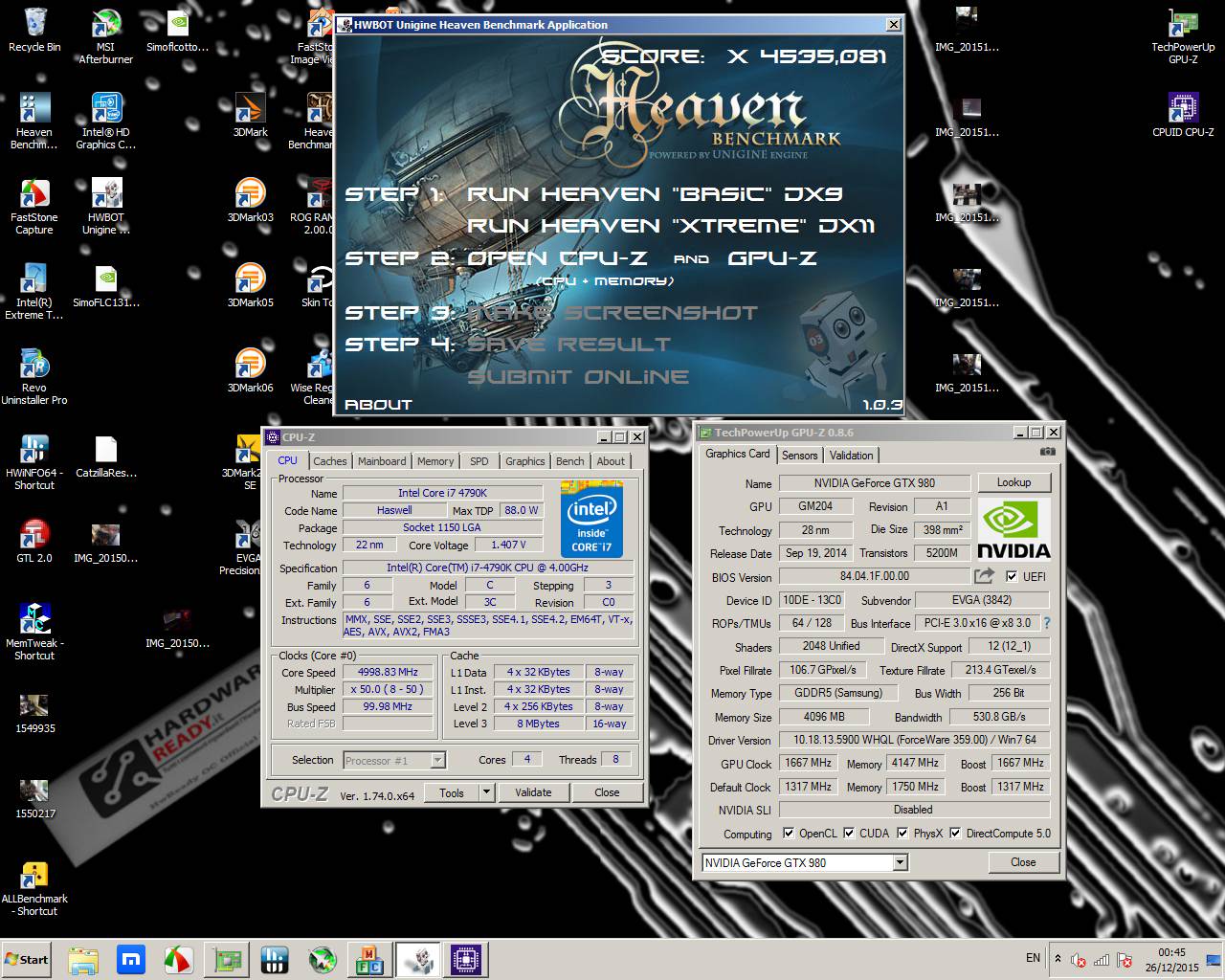Open ALLBenchmark shortcut on desktop
The height and width of the screenshot is (980, 1225).
34,888
